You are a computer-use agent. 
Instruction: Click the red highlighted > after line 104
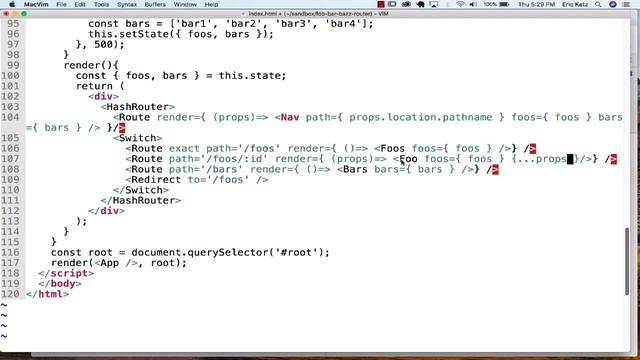(x=122, y=128)
